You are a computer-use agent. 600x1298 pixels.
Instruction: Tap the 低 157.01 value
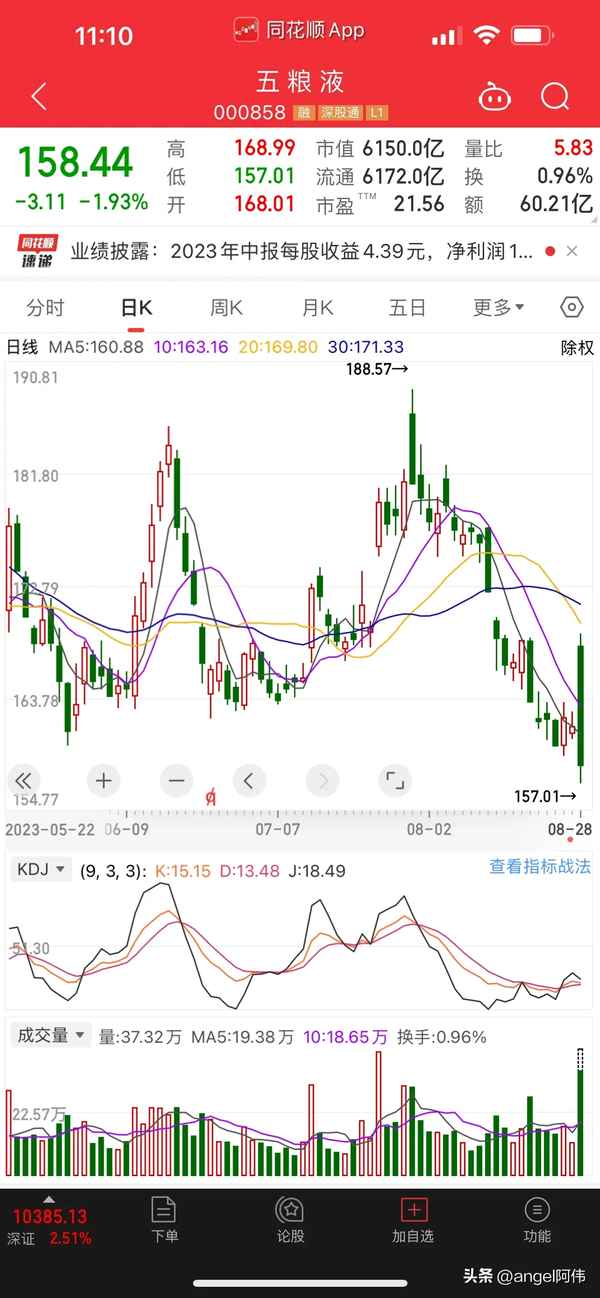tap(265, 176)
